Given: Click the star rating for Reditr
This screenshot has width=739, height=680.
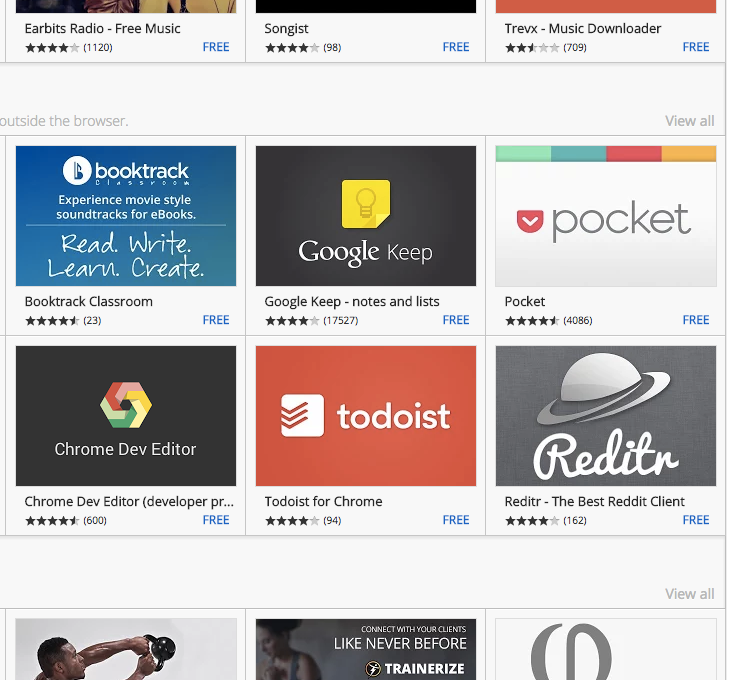Looking at the screenshot, I should pyautogui.click(x=532, y=521).
